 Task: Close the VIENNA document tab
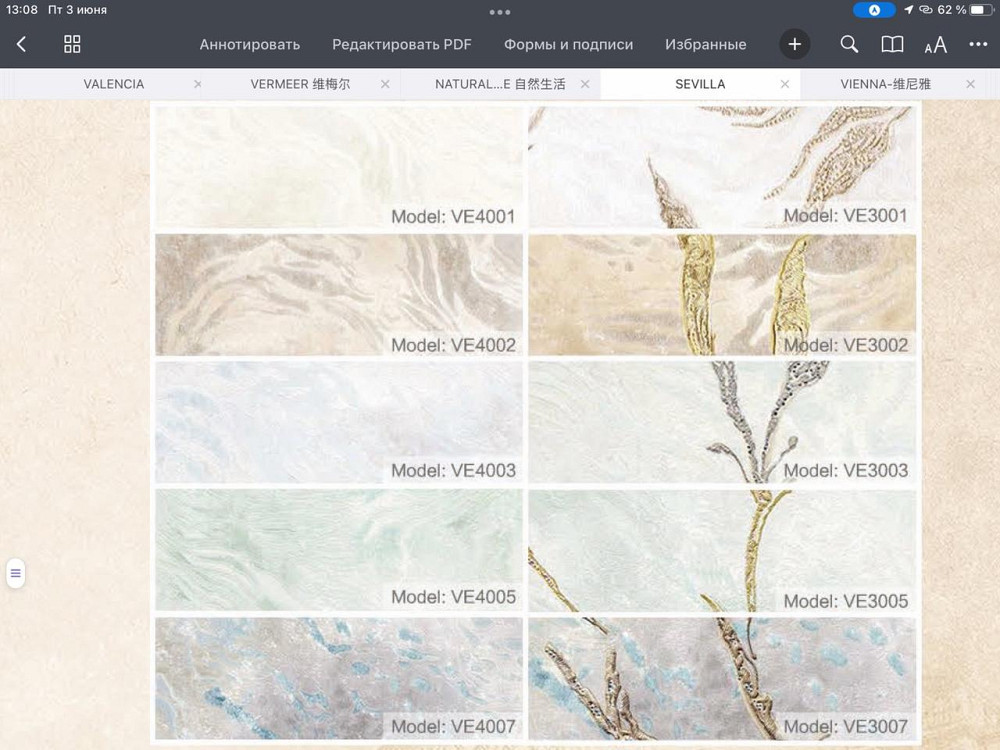(970, 84)
